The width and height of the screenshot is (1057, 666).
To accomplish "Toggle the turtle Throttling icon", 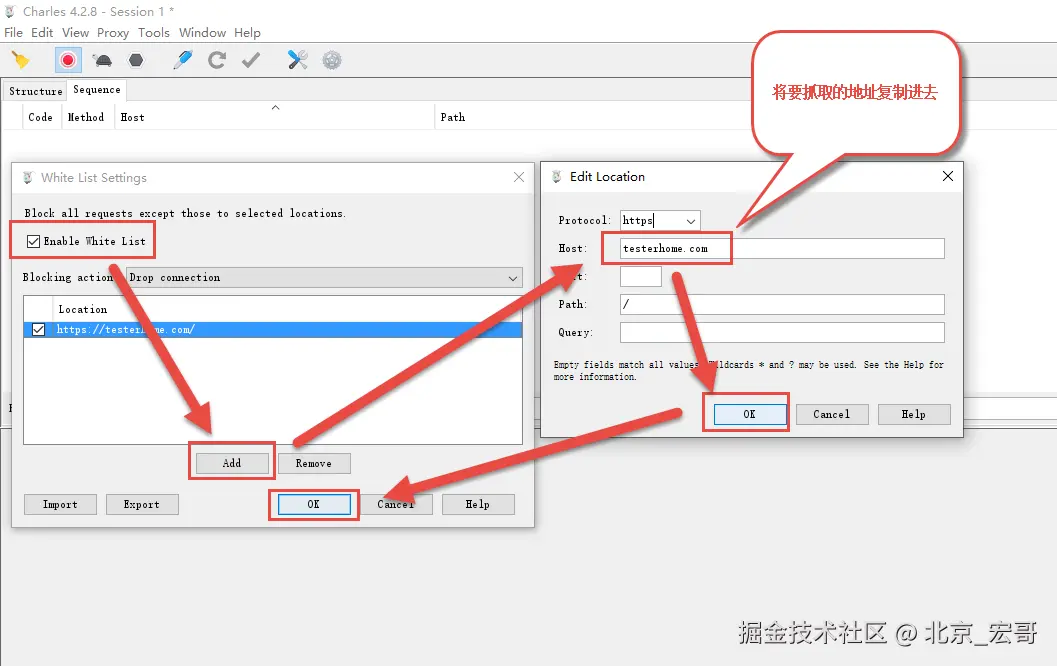I will coord(103,61).
